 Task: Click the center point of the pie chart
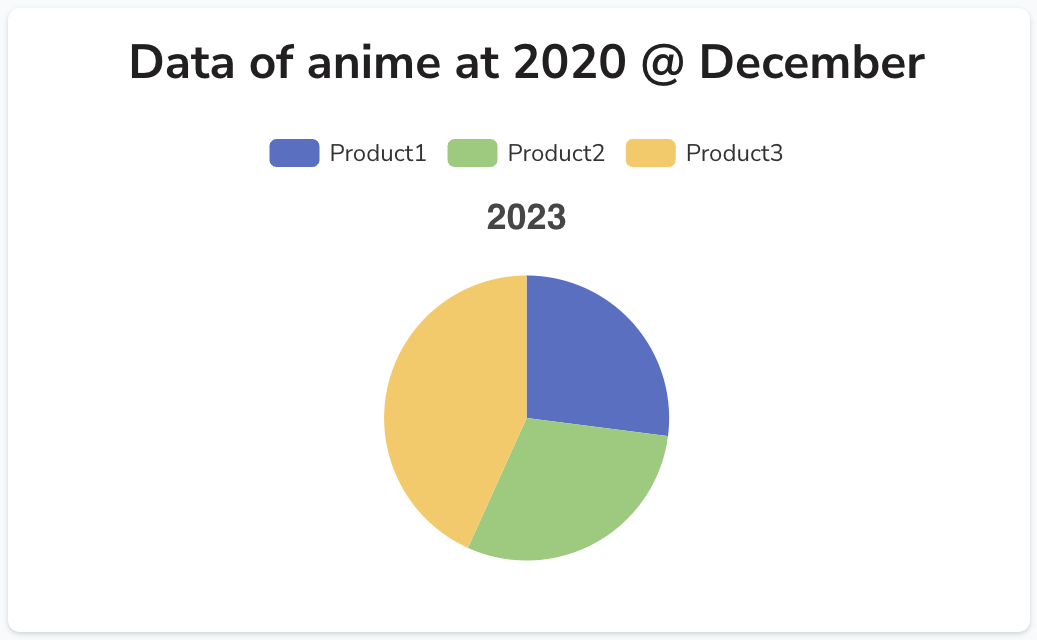tap(526, 418)
